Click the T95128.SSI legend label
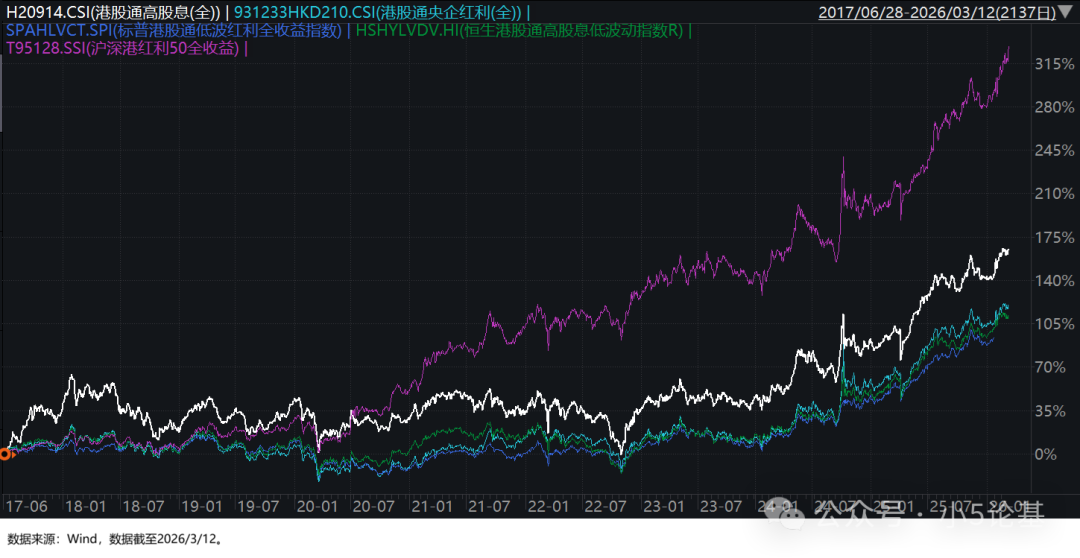This screenshot has width=1080, height=558. (x=123, y=47)
